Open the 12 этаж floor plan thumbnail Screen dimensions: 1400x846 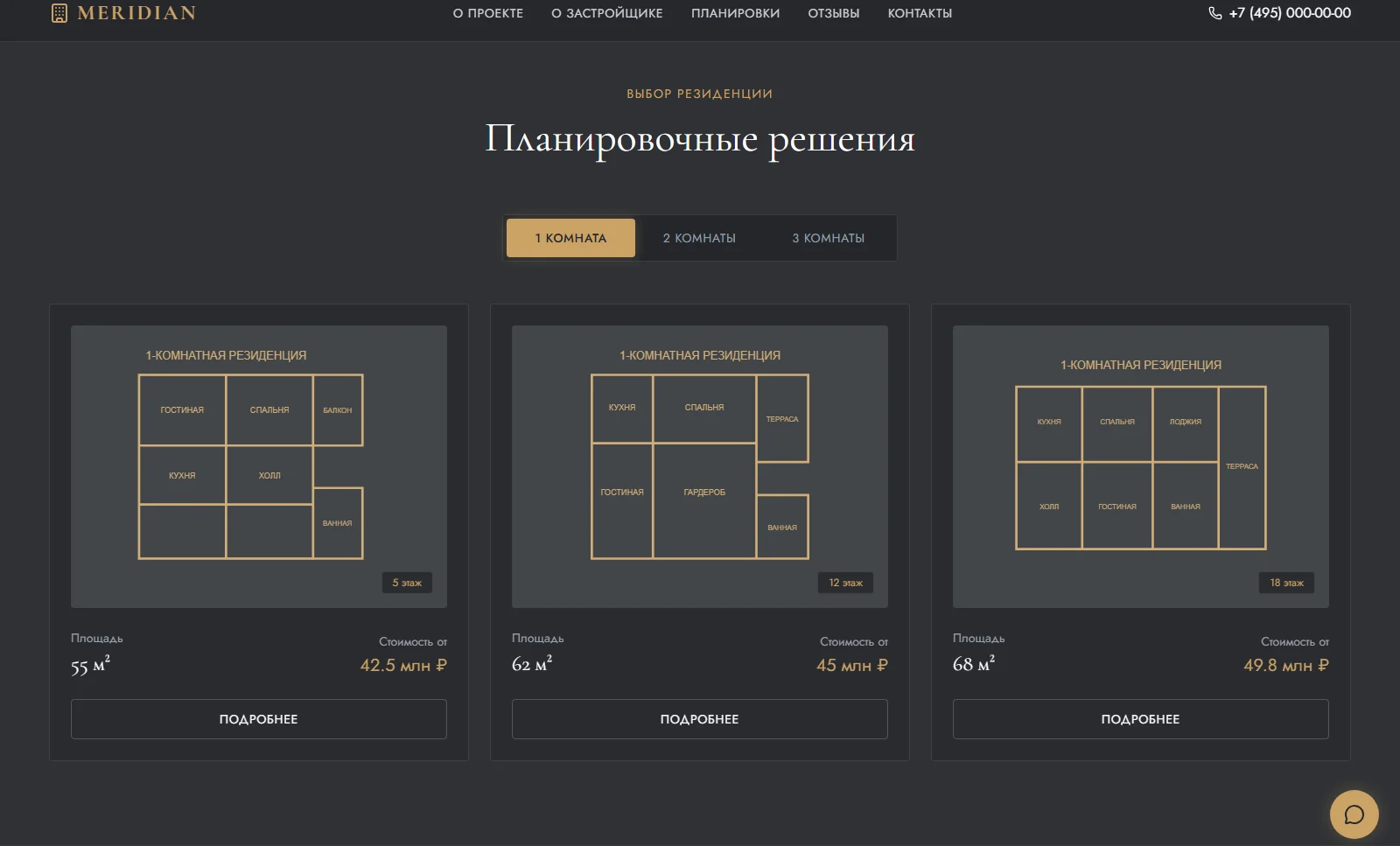(x=700, y=466)
